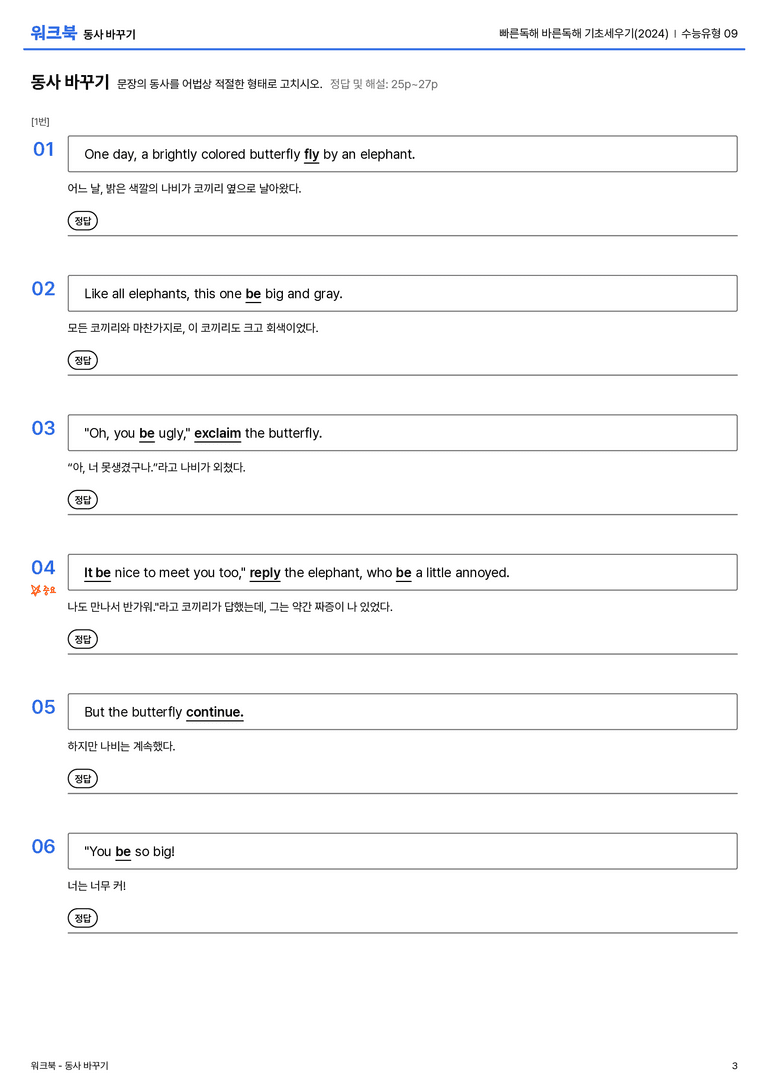This screenshot has height=1087, width=768.
Task: Click the underlined verb 'reply' in question 04
Action: pyautogui.click(x=265, y=573)
